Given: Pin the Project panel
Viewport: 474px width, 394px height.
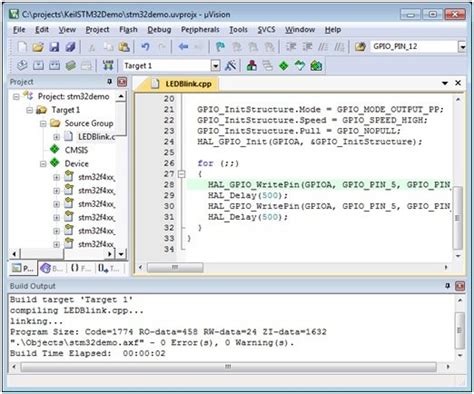Looking at the screenshot, I should pyautogui.click(x=110, y=81).
